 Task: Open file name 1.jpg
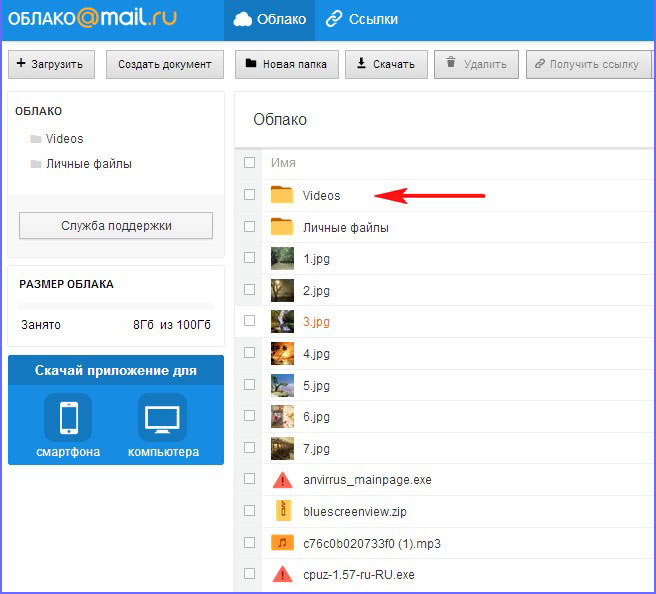316,259
